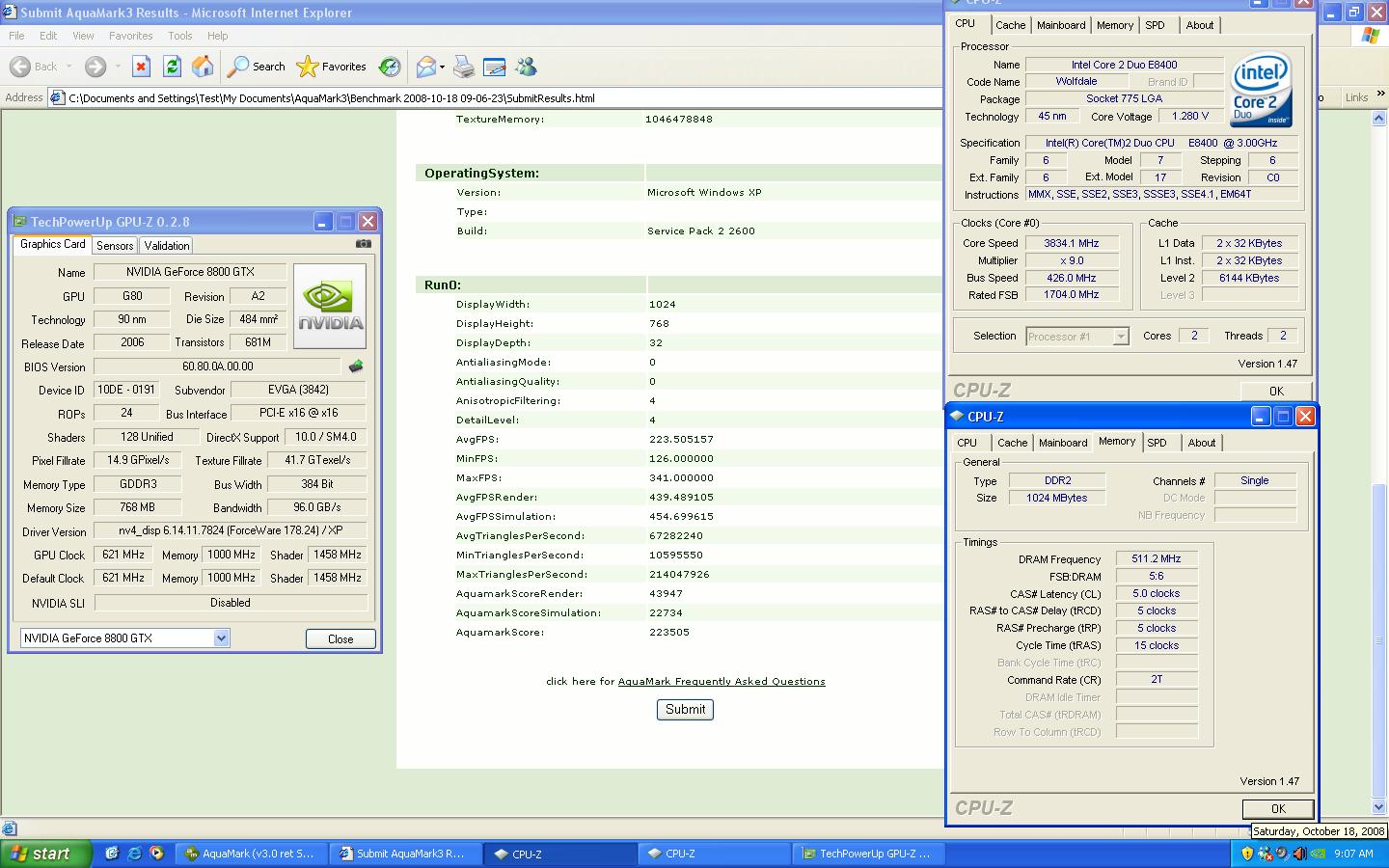
Task: Switch to the Sensors tab in GPU-Z
Action: pos(115,246)
